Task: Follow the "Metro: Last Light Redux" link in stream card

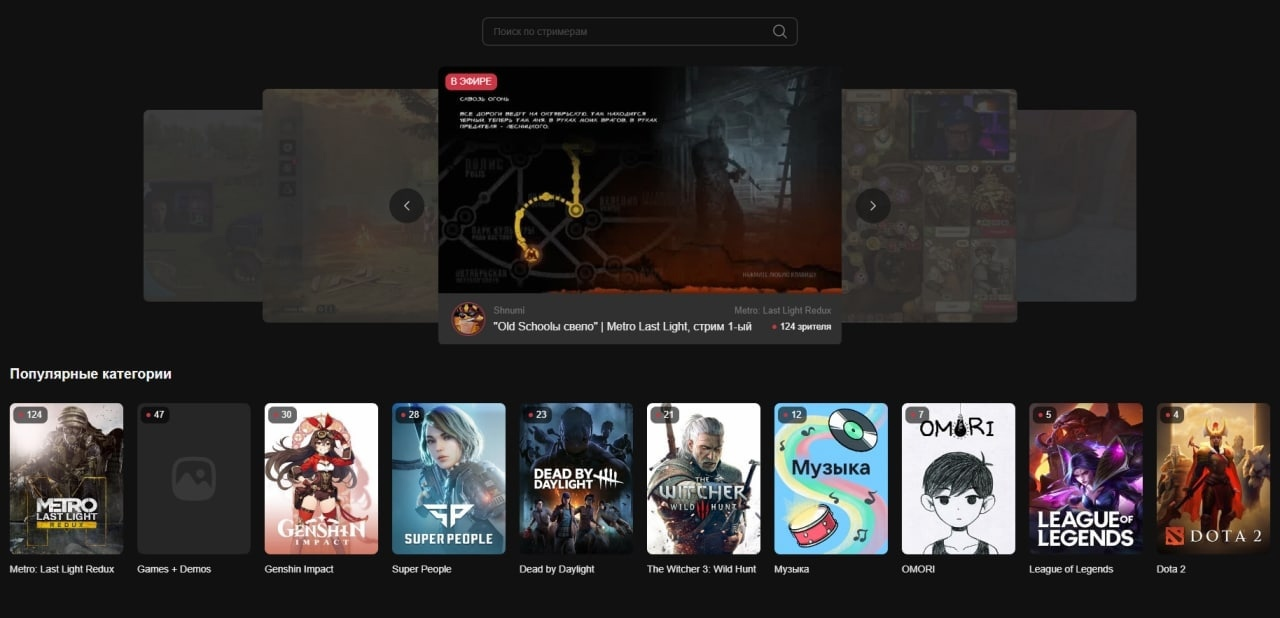Action: point(782,311)
